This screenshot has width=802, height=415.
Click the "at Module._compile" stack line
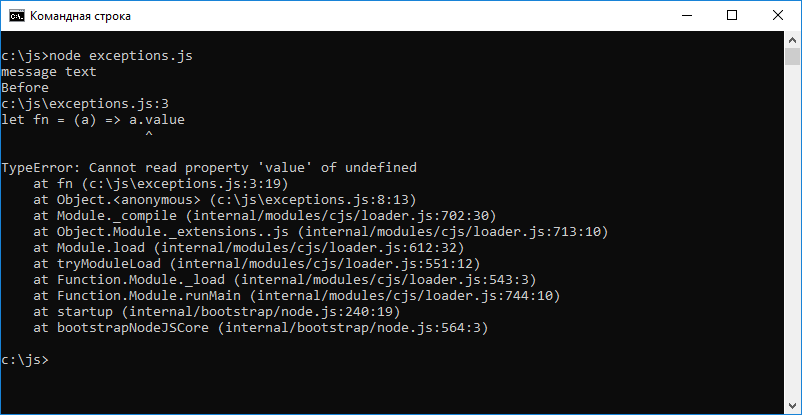point(264,216)
